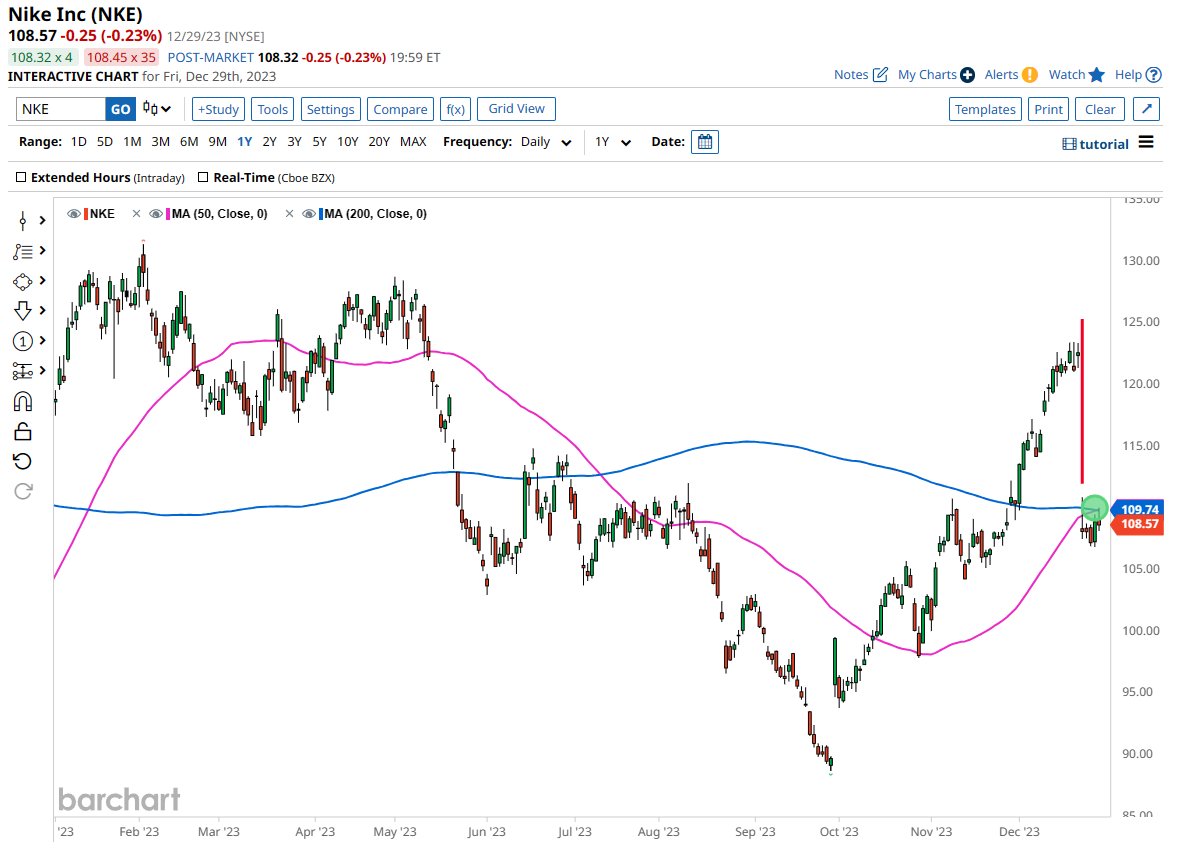Select the measurement tools icon
Screen dimensions: 1179x854
click(x=23, y=371)
